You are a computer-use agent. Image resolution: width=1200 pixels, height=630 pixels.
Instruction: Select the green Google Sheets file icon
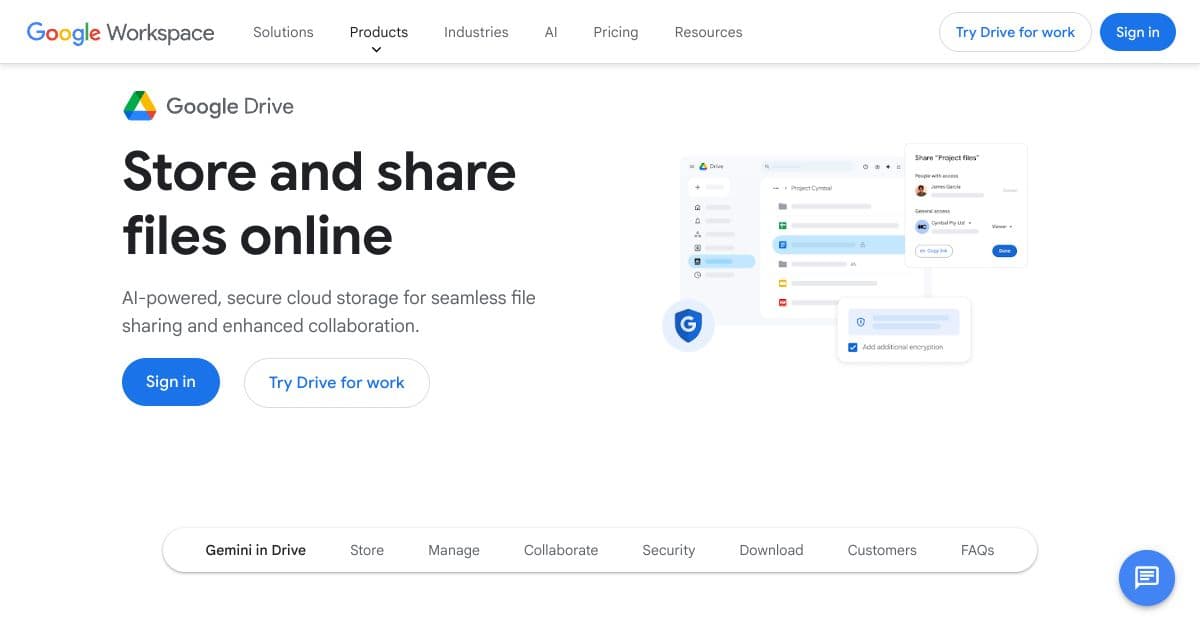point(784,224)
